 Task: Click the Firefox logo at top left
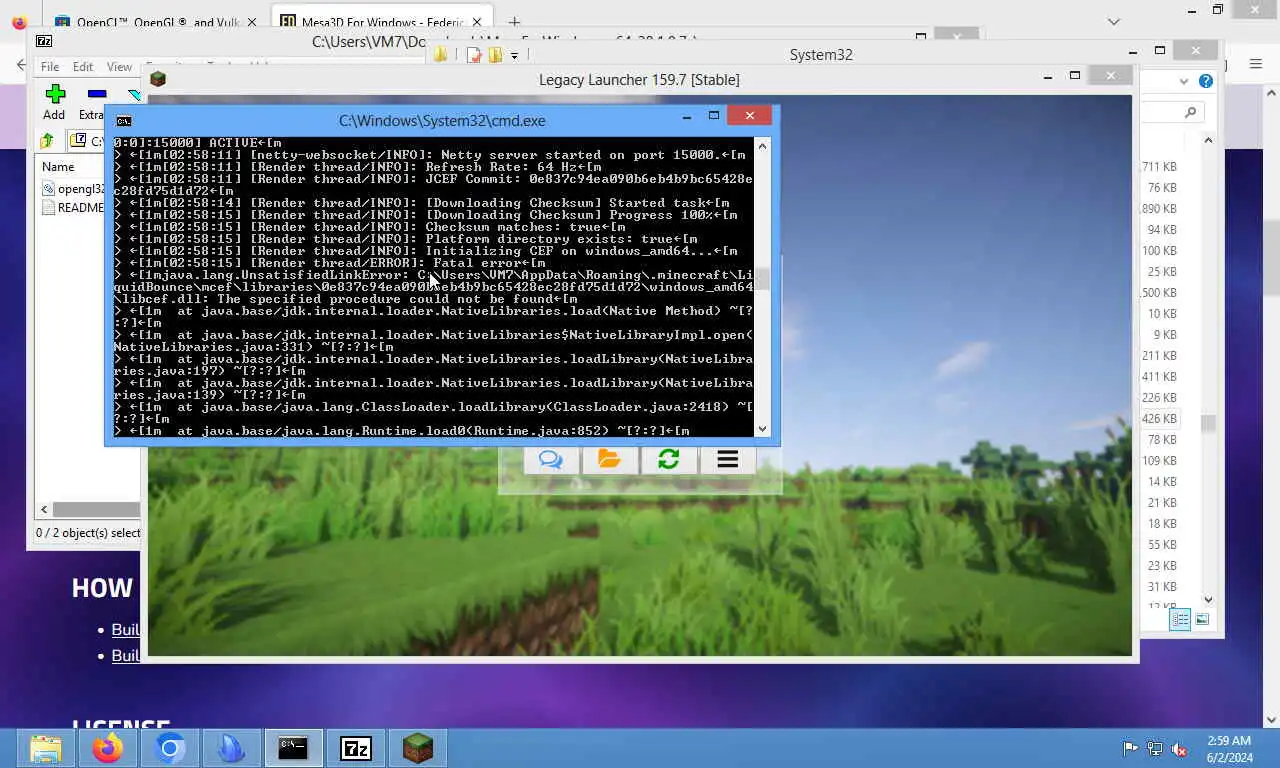[x=19, y=21]
